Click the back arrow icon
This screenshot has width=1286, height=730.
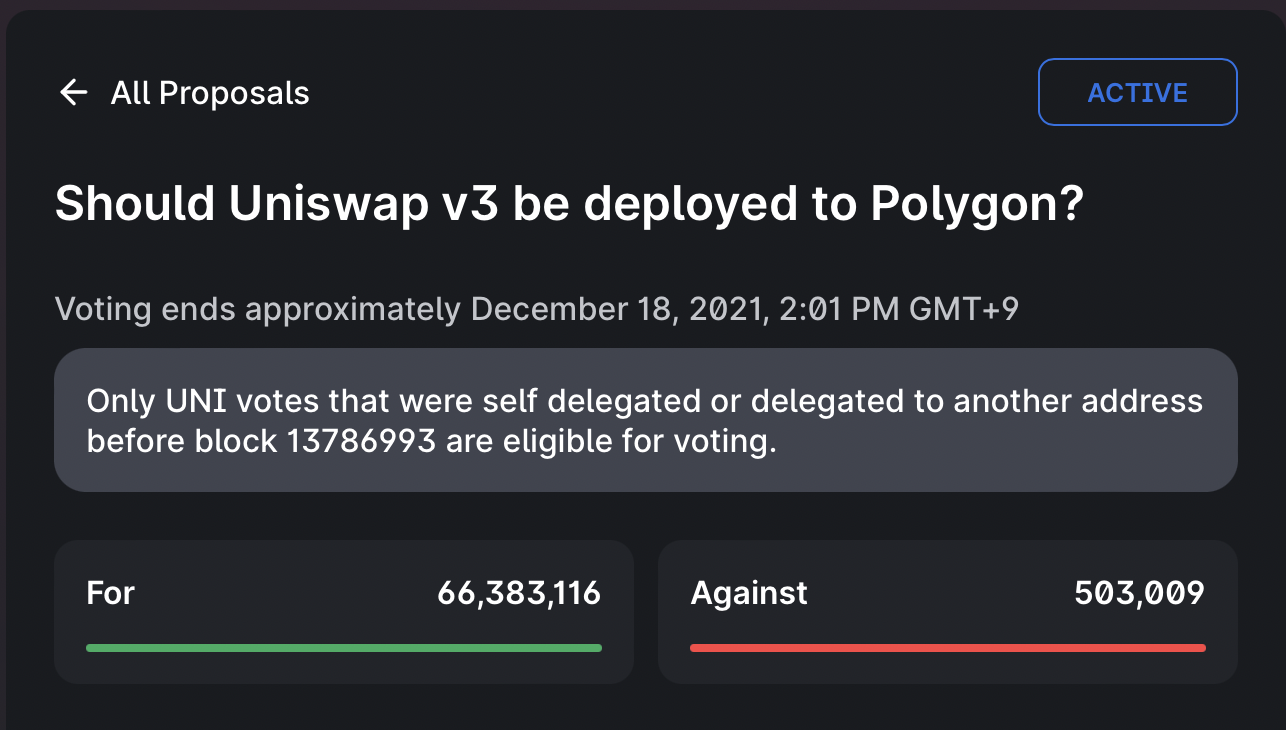pos(74,93)
